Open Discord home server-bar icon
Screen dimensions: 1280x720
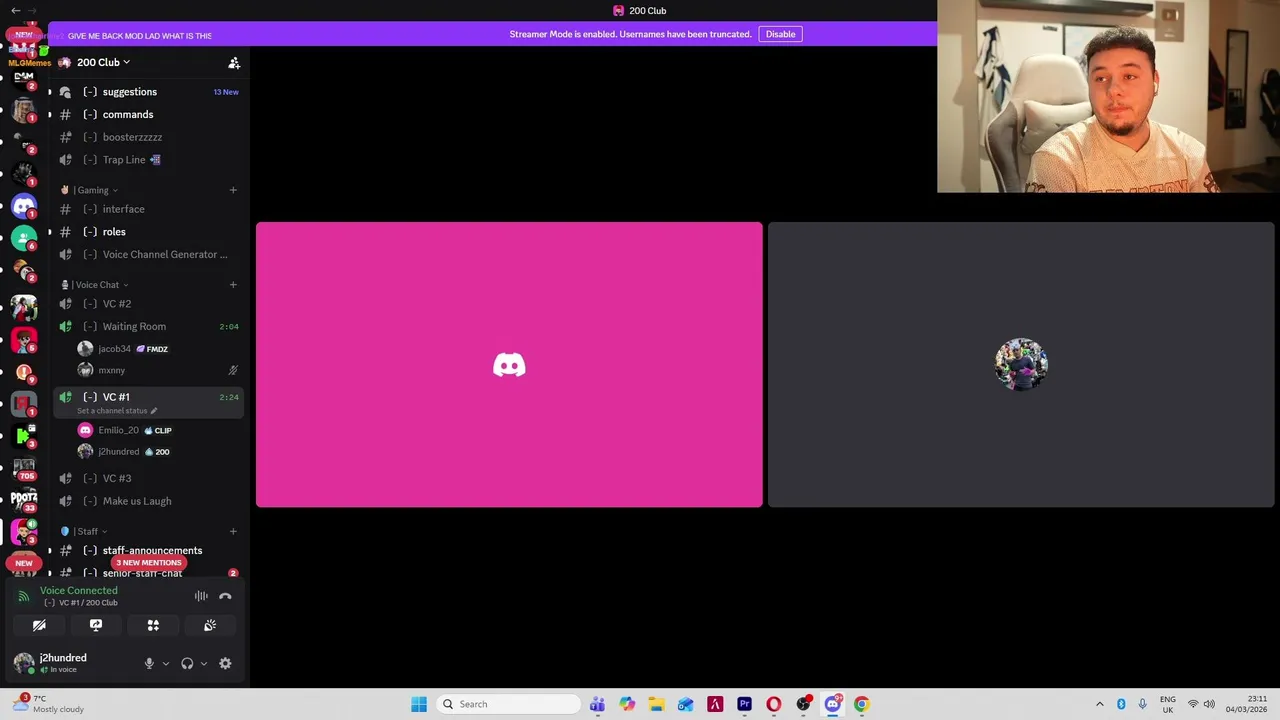tap(24, 206)
